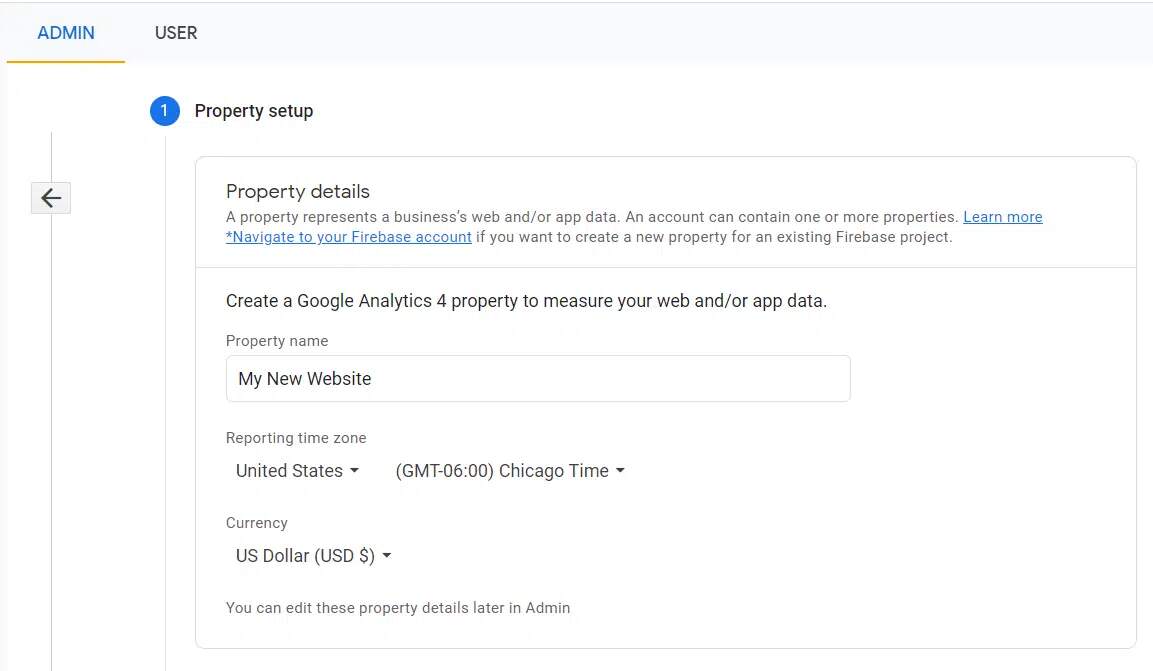Select the text My New Website

point(303,378)
